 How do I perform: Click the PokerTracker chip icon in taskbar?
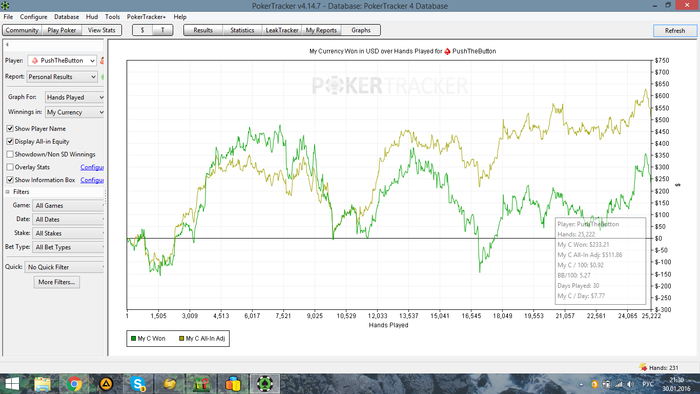tap(264, 384)
